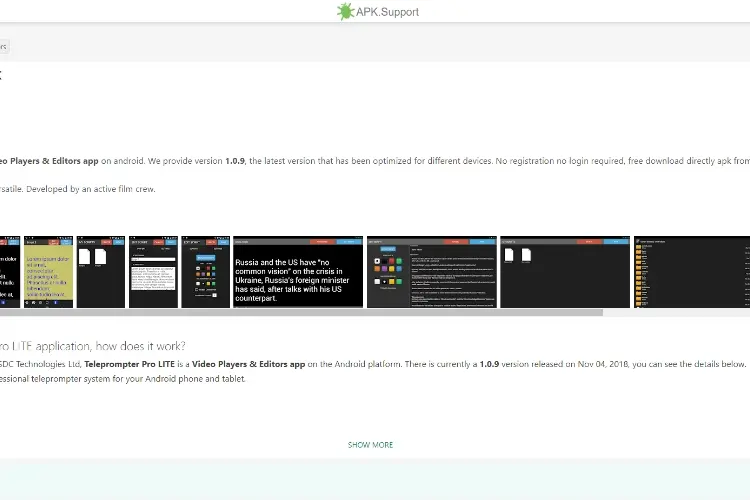The height and width of the screenshot is (500, 750).
Task: Open the APK.Support logo home link
Action: click(x=378, y=11)
